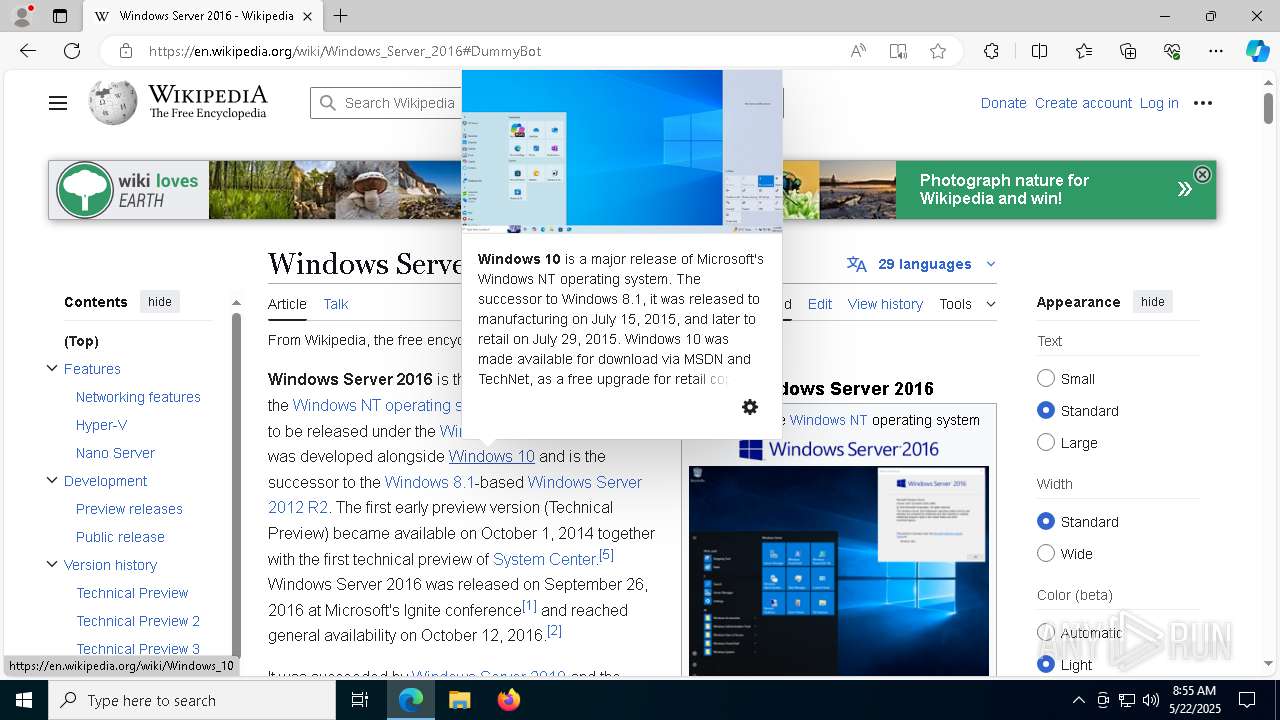Image resolution: width=1280 pixels, height=720 pixels.
Task: Open View history tab
Action: coord(885,304)
